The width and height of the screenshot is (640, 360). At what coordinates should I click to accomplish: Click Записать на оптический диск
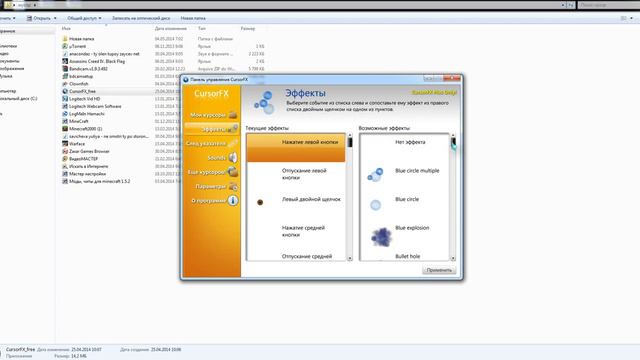[x=141, y=18]
